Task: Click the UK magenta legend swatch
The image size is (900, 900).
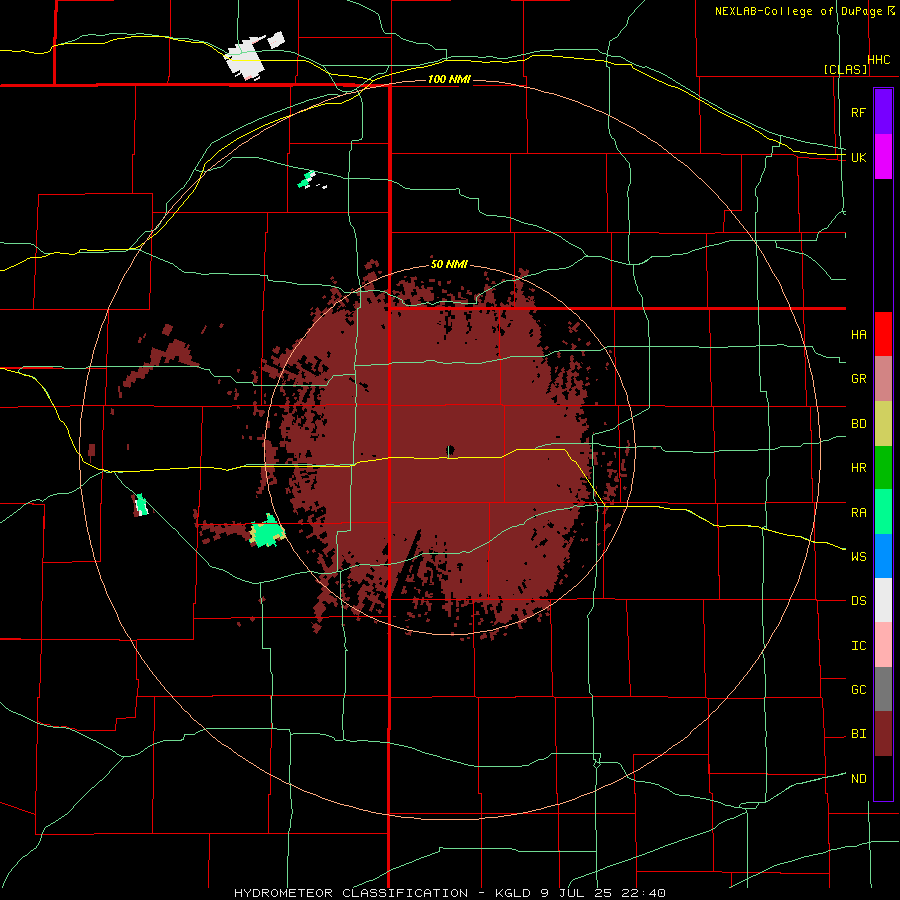Action: tap(883, 157)
